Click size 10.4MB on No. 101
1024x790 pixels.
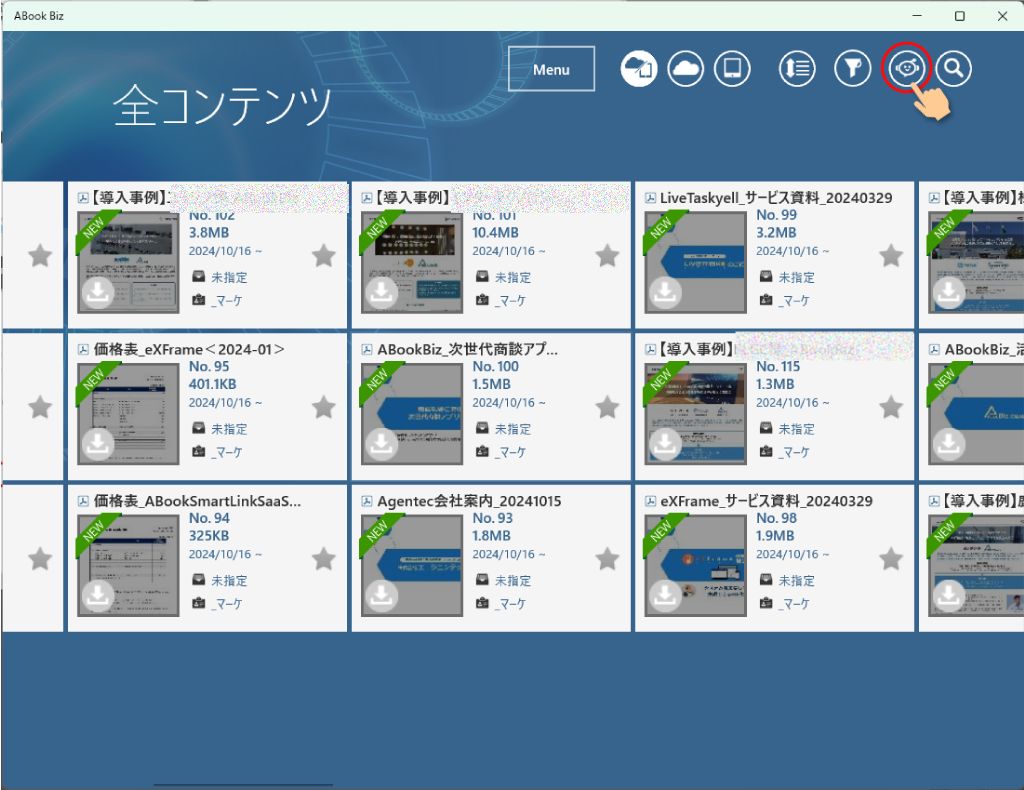pyautogui.click(x=495, y=232)
